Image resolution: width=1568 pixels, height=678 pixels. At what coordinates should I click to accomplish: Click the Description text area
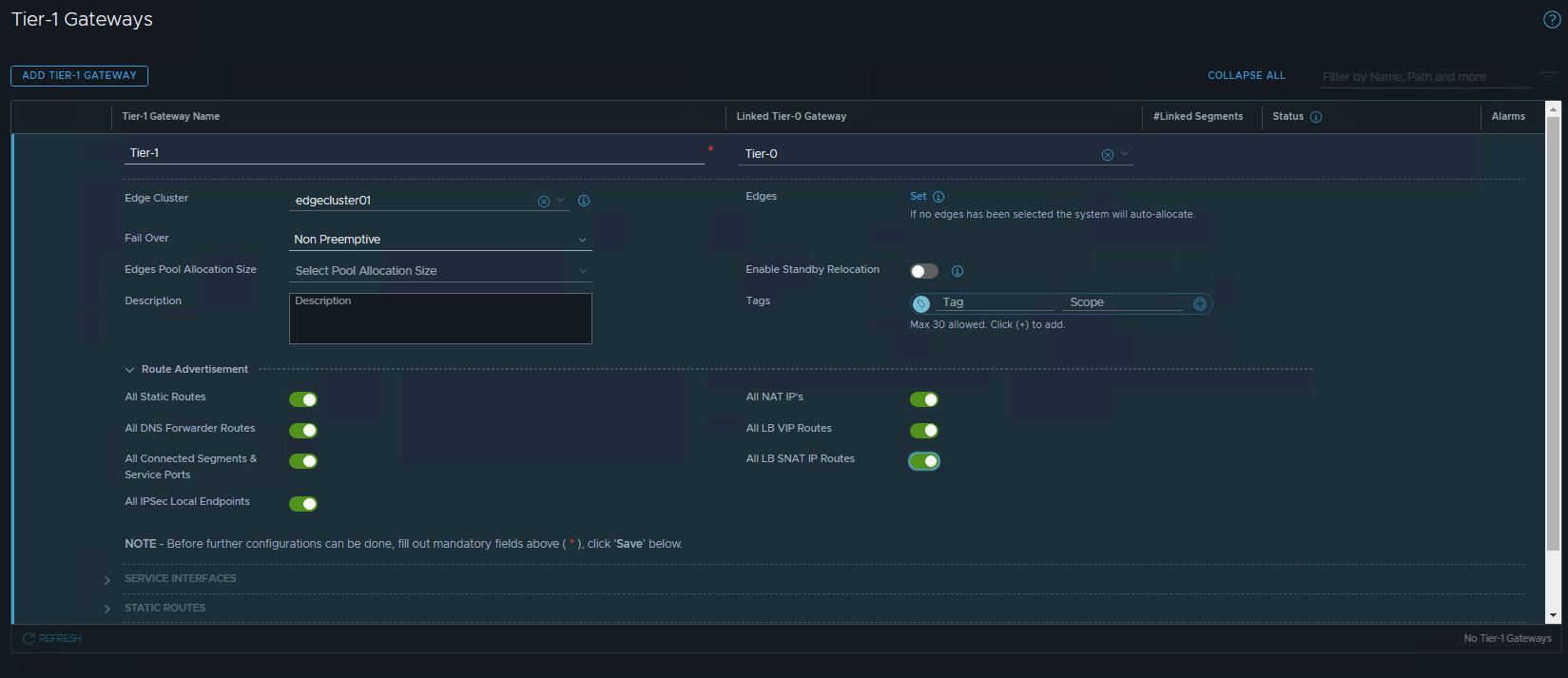440,319
